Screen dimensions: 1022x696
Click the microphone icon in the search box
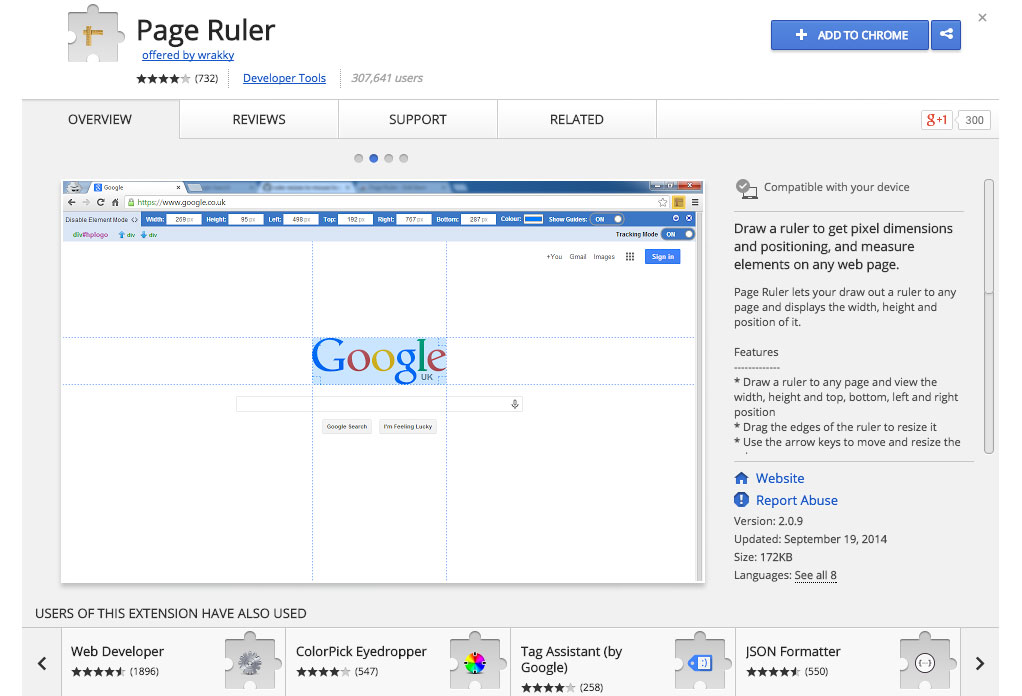point(515,405)
